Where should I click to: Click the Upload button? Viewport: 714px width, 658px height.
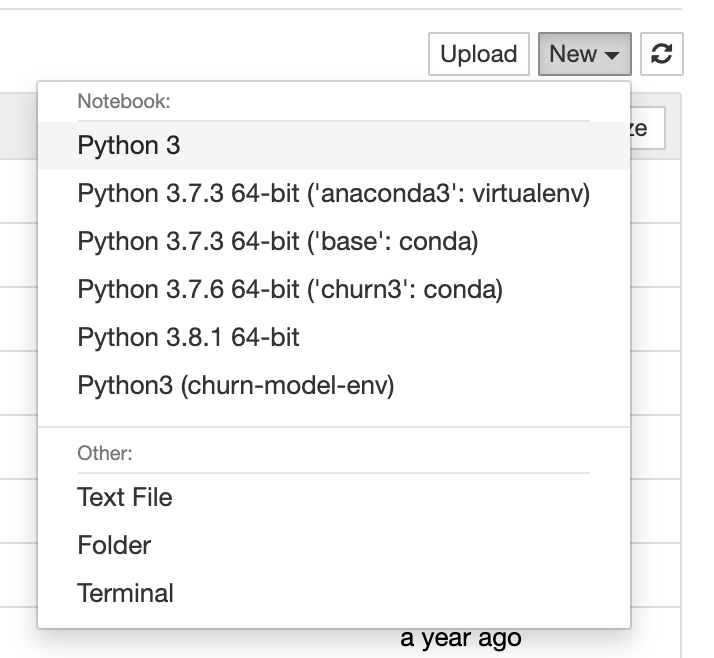(478, 54)
